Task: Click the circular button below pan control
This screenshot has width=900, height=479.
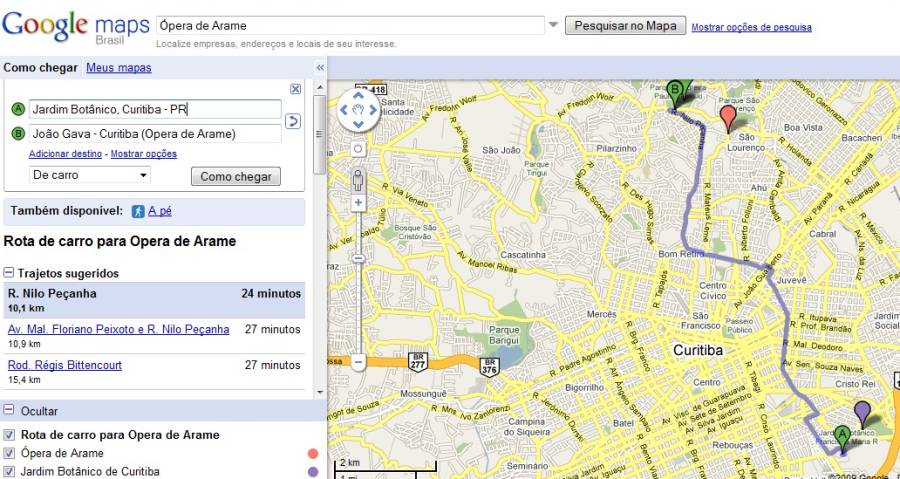Action: click(358, 149)
